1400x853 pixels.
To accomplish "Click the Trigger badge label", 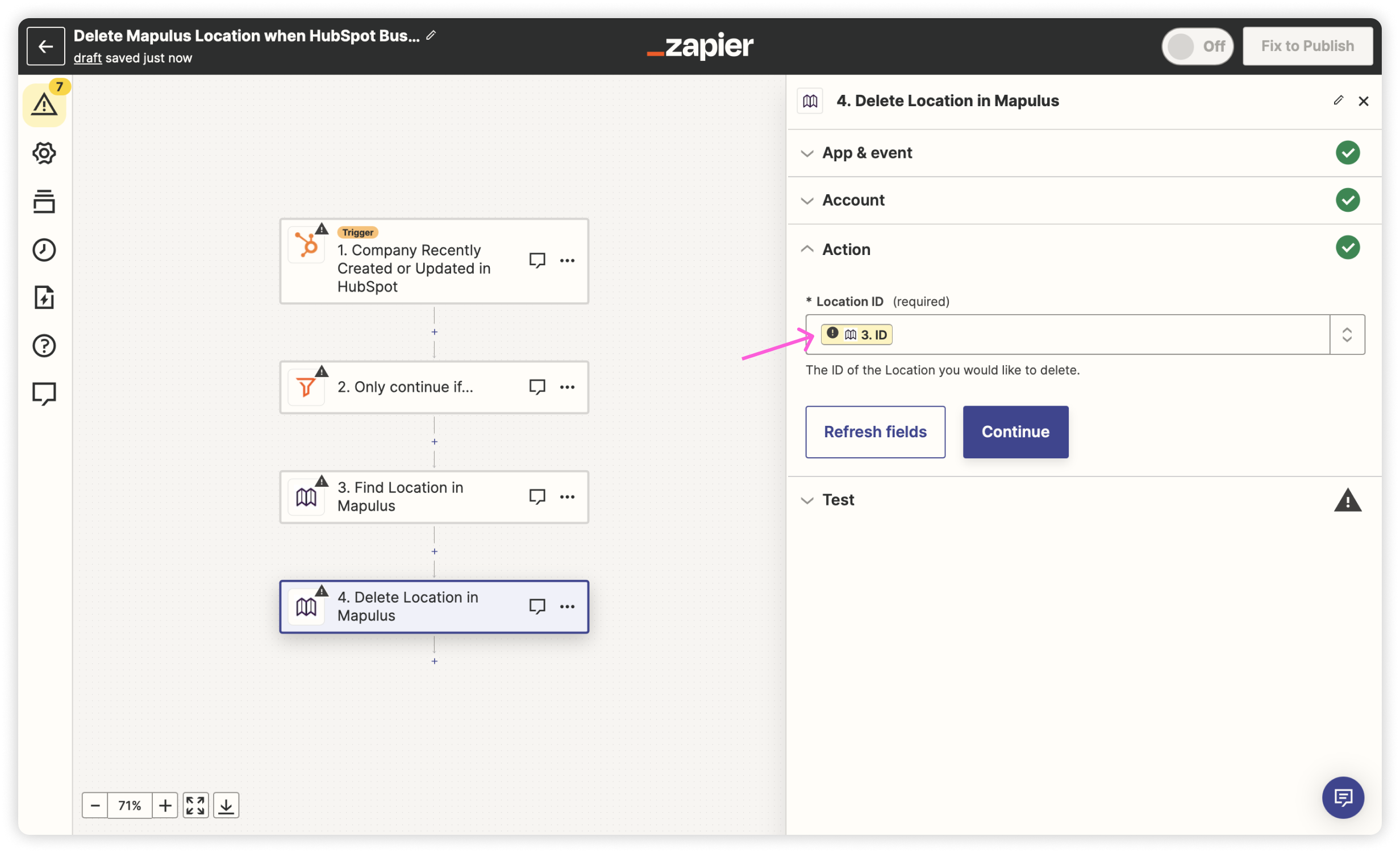I will tap(358, 232).
